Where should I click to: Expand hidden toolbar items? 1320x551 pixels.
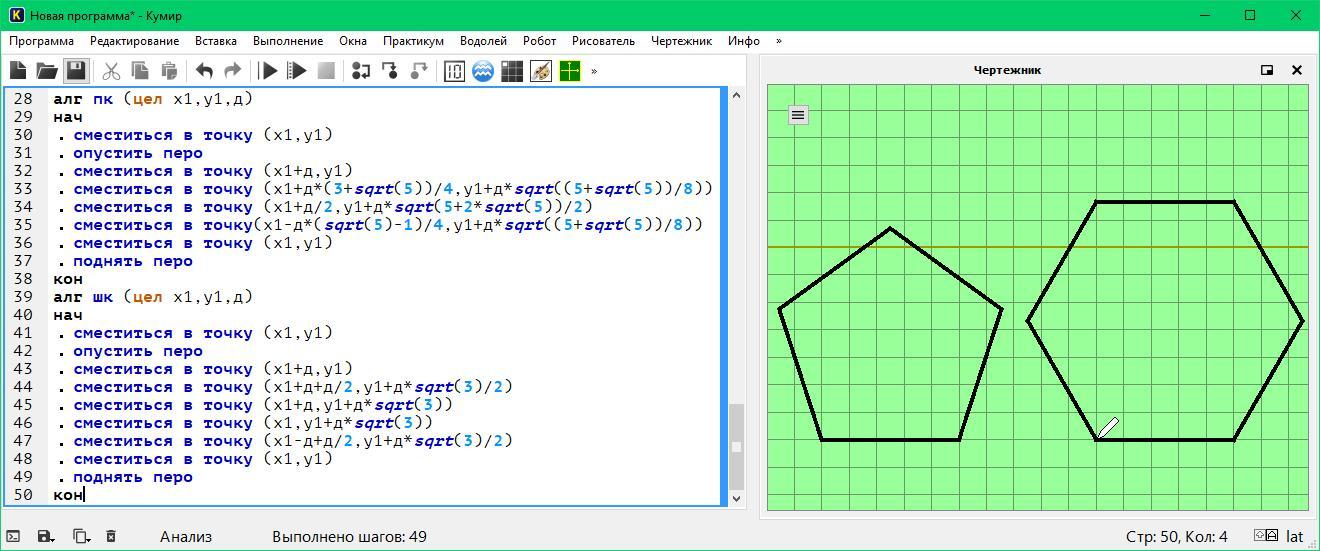click(x=594, y=71)
